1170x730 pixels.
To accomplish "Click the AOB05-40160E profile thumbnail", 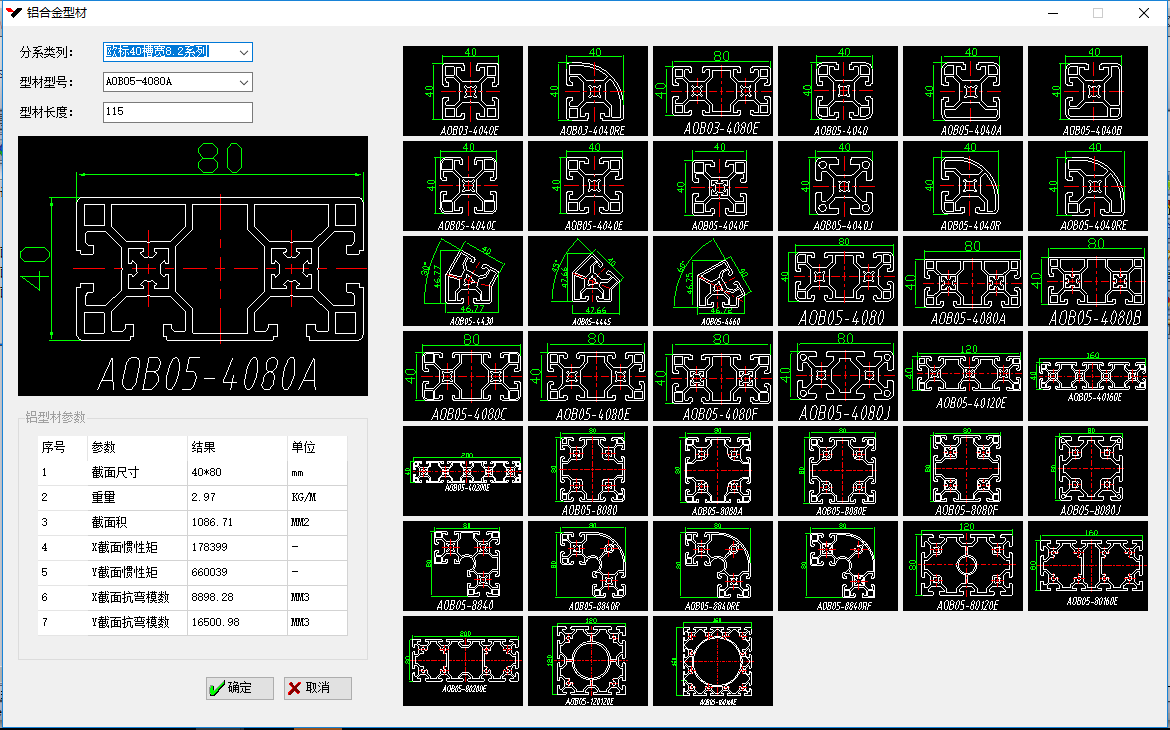I will tap(1088, 375).
